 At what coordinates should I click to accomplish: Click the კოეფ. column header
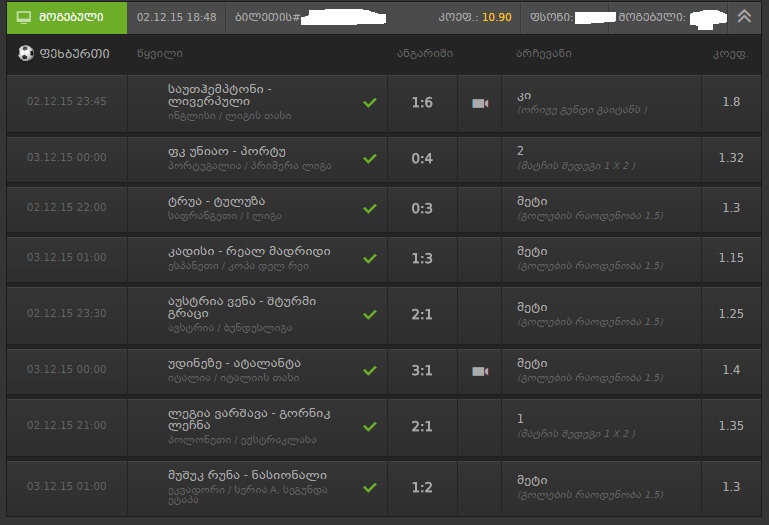pyautogui.click(x=730, y=54)
